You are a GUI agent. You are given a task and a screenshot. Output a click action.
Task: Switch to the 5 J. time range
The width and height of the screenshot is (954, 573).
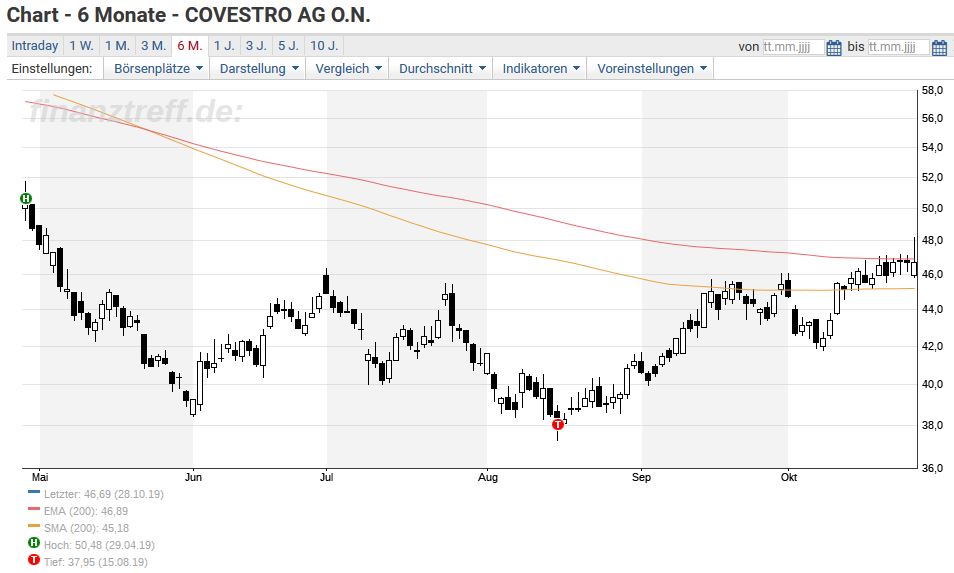pos(288,46)
